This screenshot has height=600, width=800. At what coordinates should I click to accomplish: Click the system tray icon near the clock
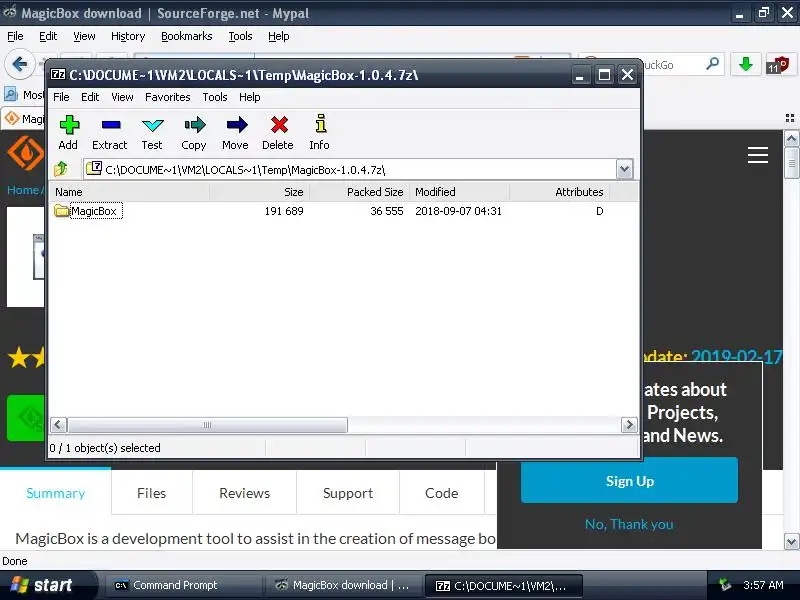pos(724,585)
